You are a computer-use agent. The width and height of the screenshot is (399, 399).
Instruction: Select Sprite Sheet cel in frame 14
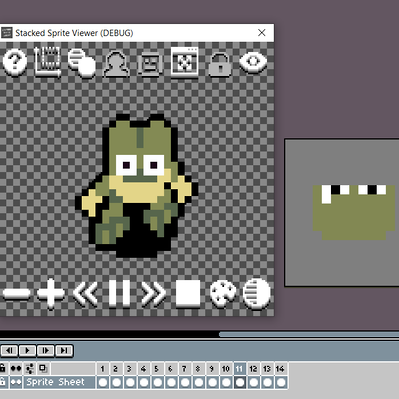click(x=280, y=382)
